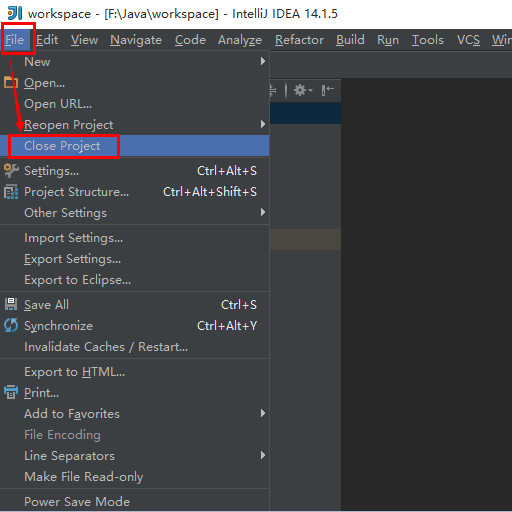Select Export to Eclipse...
Viewport: 512px width, 512px height.
[x=135, y=280]
